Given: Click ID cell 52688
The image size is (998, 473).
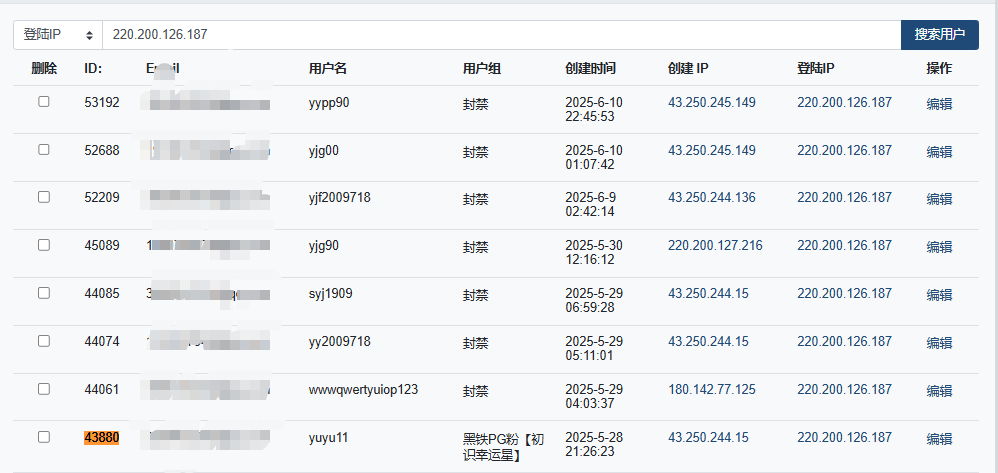Looking at the screenshot, I should tap(102, 150).
